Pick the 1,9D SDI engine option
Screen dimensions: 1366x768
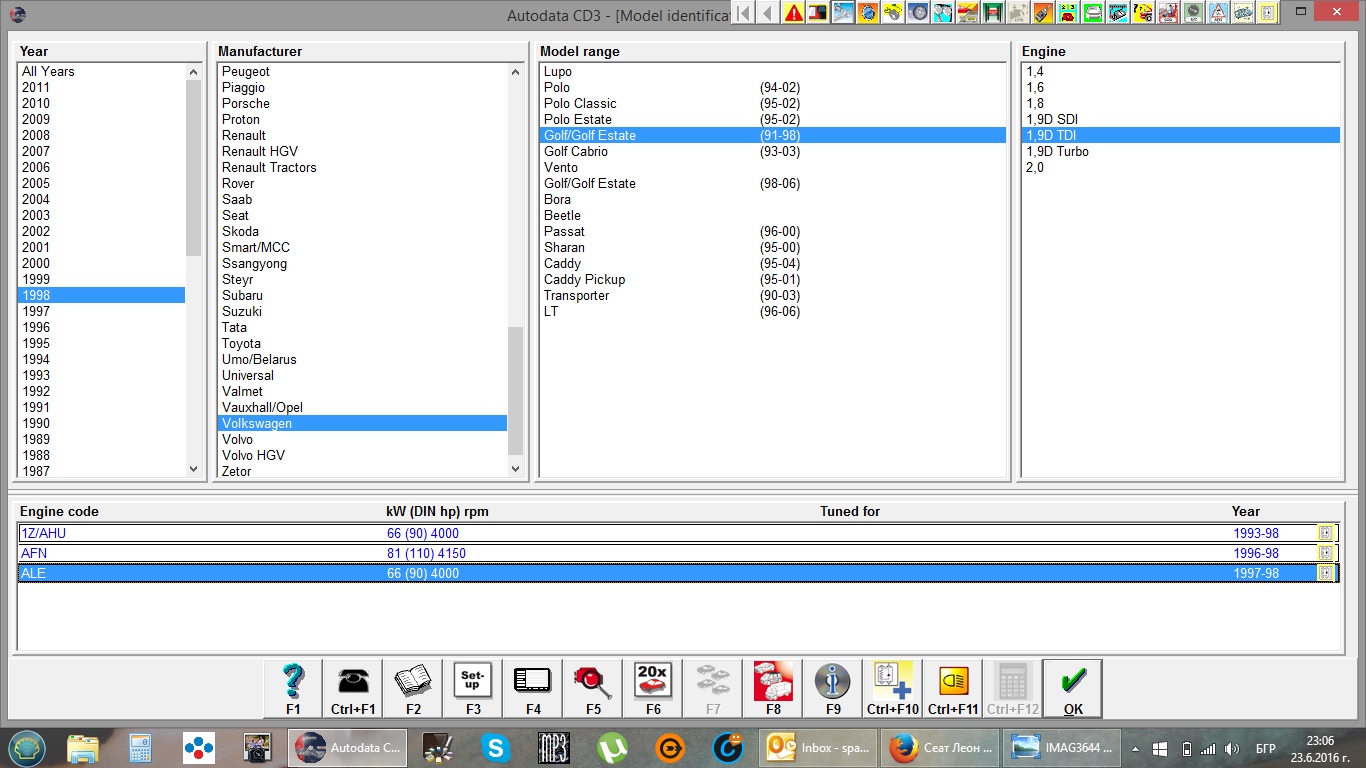pos(1052,119)
